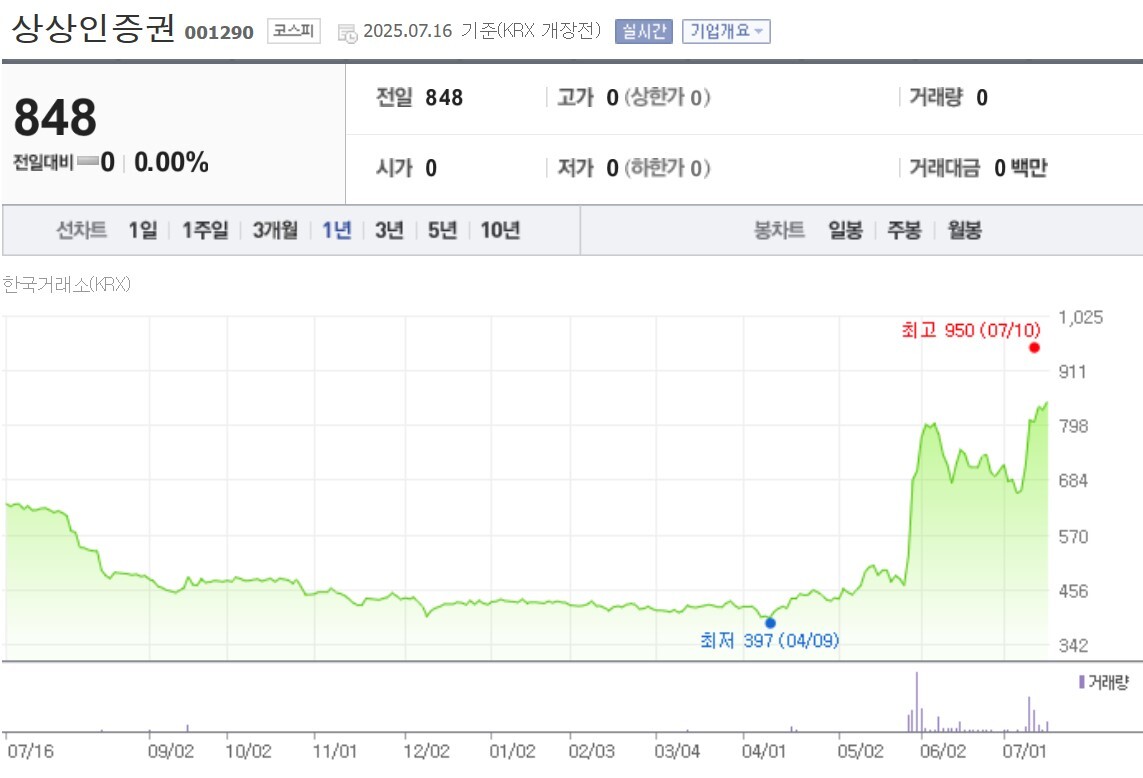
Task: Show the 3년 line chart
Action: (389, 230)
